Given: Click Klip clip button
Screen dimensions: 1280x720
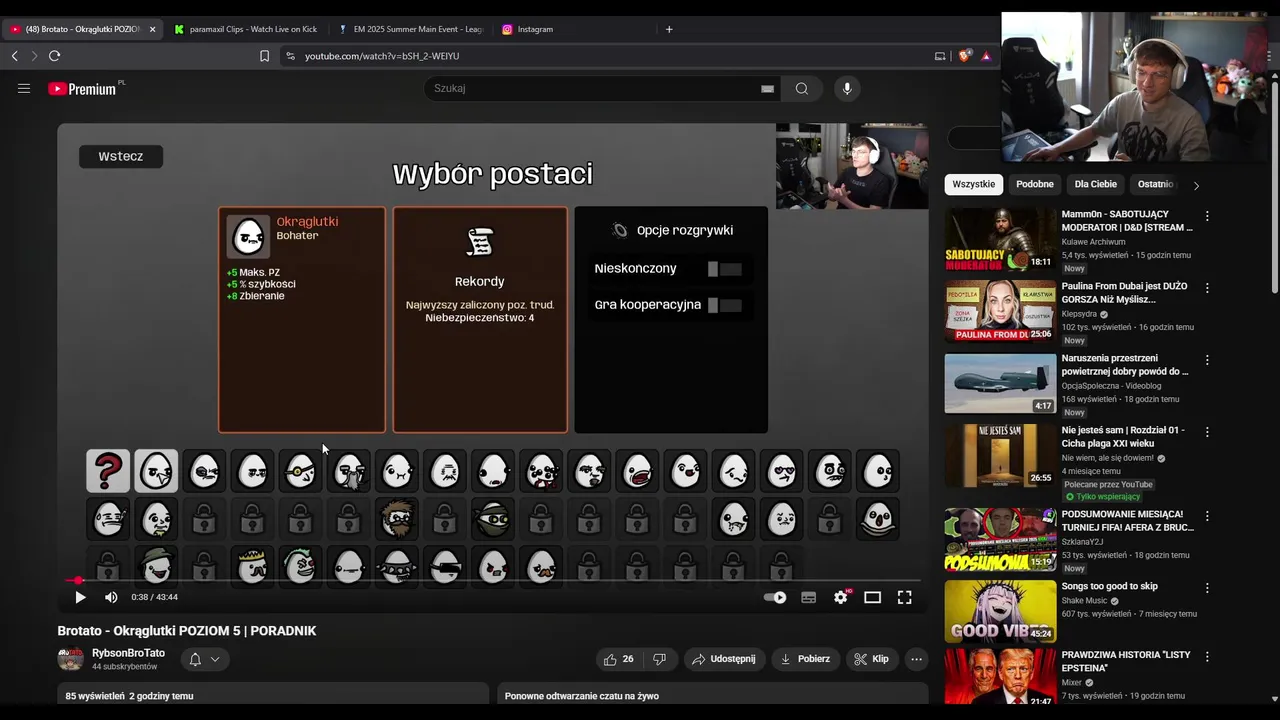Looking at the screenshot, I should [x=871, y=659].
